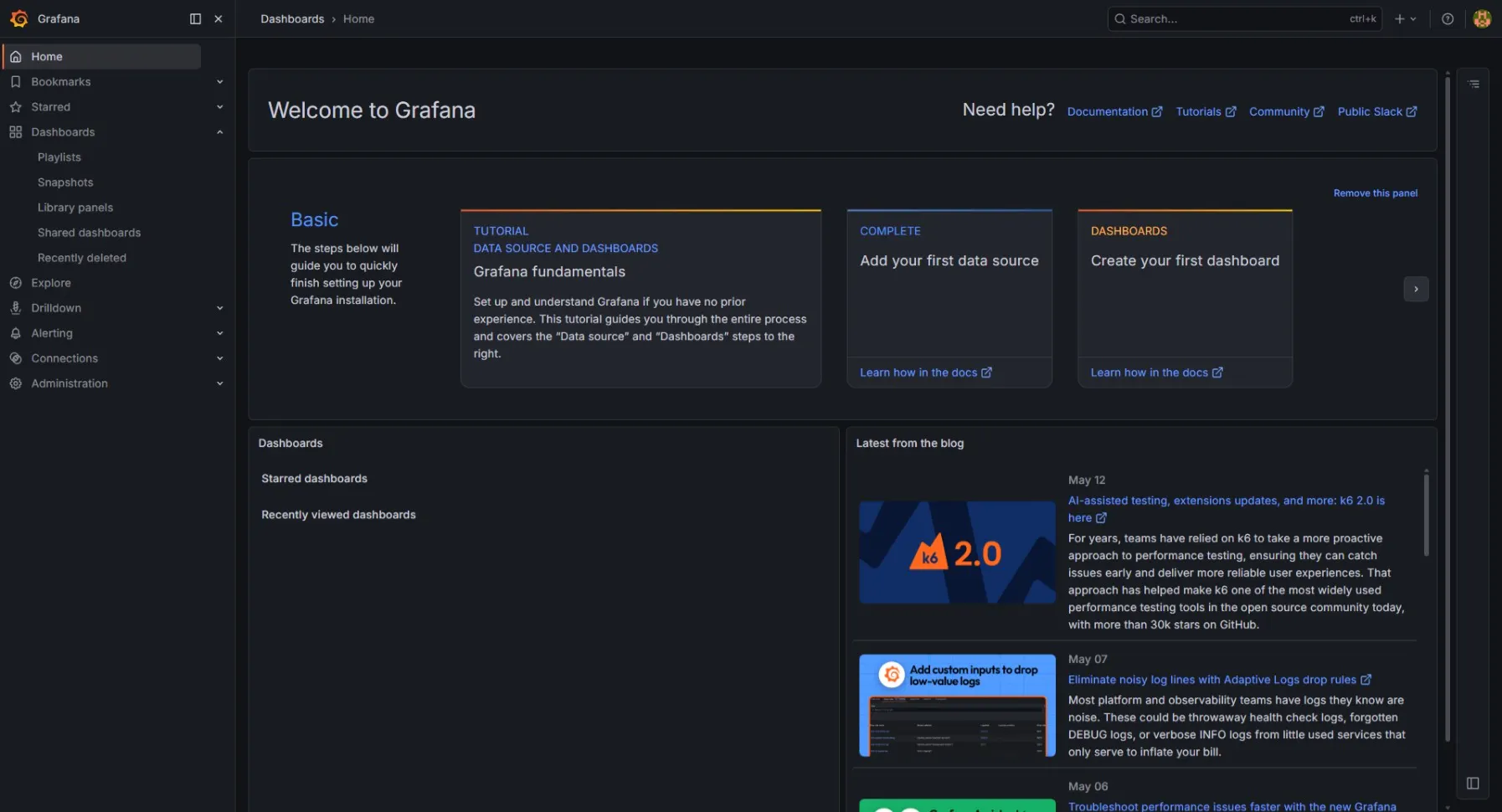Click the 'Add custom inputs to drop low-value logs' thumbnail

(x=957, y=706)
